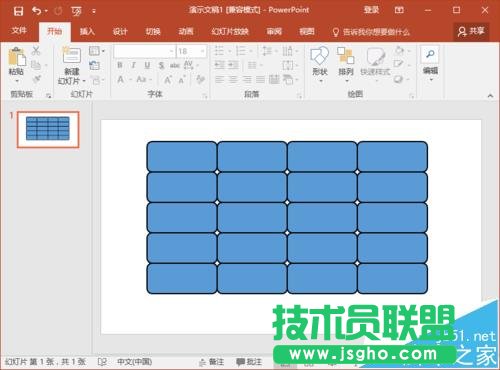The image size is (500, 370).
Task: Click 批注 (Comments) in the status bar
Action: (x=249, y=362)
